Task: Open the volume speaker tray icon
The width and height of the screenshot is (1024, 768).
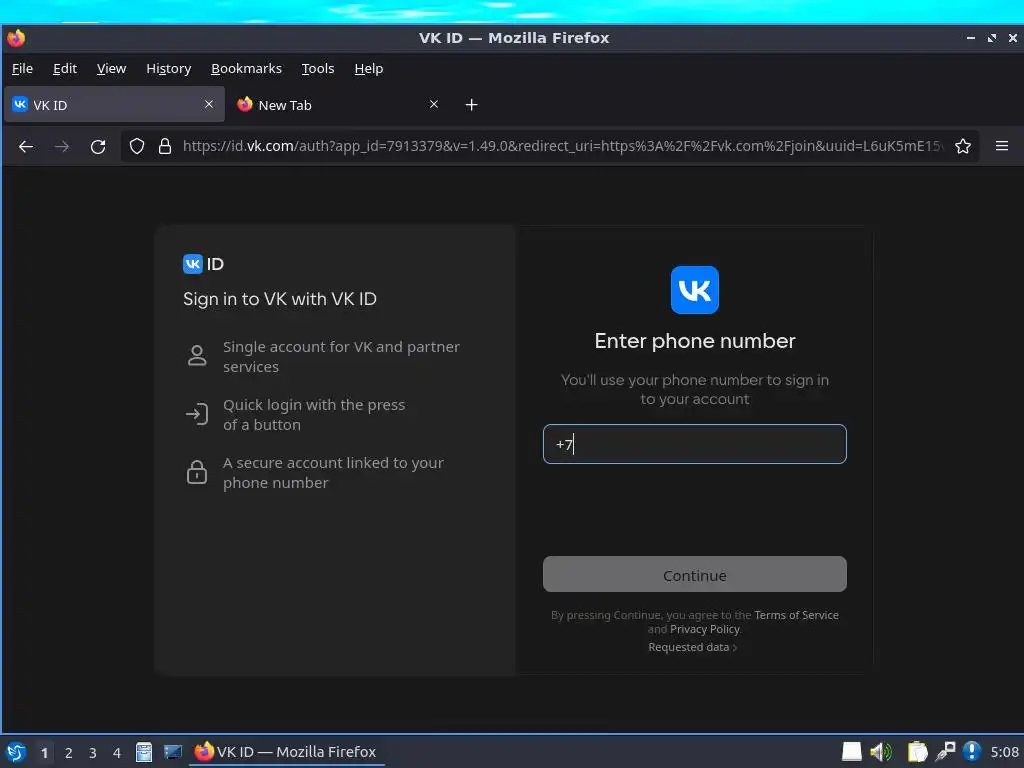Action: click(880, 752)
